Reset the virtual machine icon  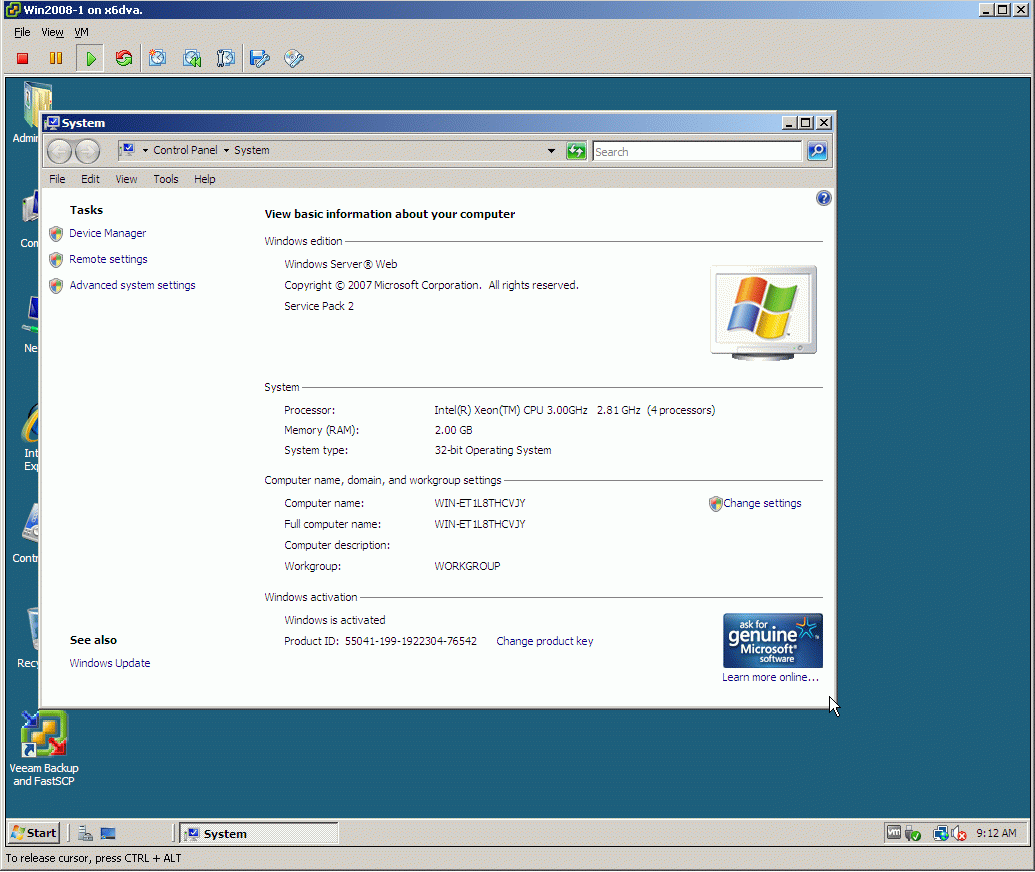point(123,59)
